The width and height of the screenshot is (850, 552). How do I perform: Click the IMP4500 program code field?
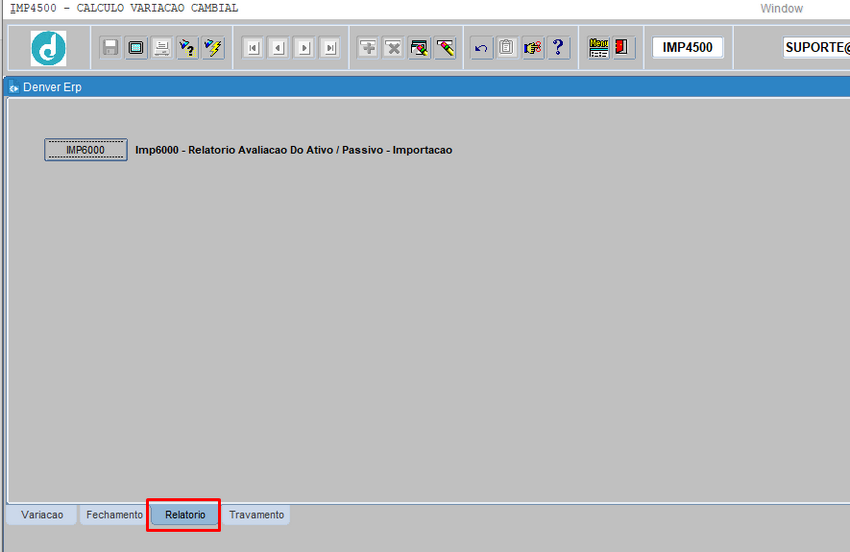tap(687, 48)
